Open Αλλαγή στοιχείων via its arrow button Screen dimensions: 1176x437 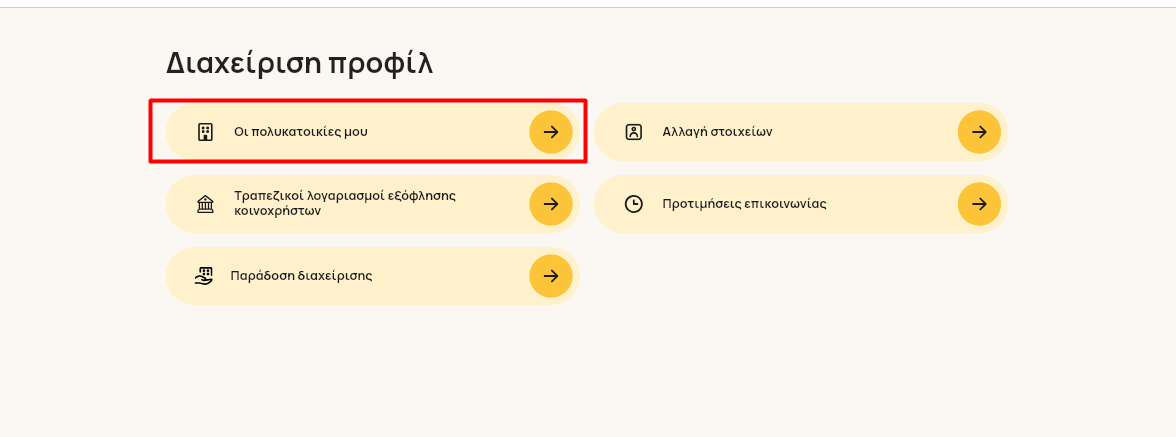pos(980,132)
